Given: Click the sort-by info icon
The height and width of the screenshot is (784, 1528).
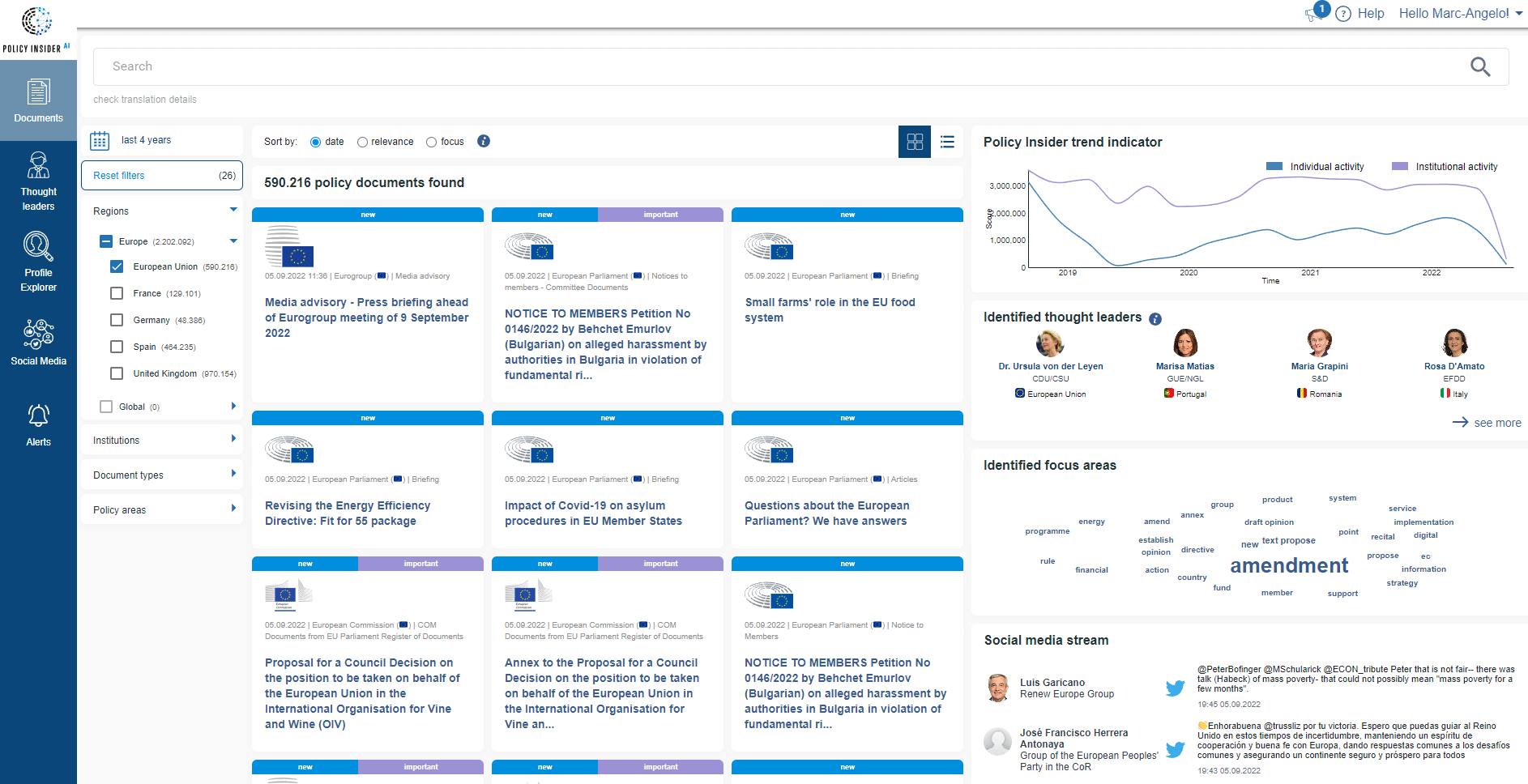Looking at the screenshot, I should [484, 141].
